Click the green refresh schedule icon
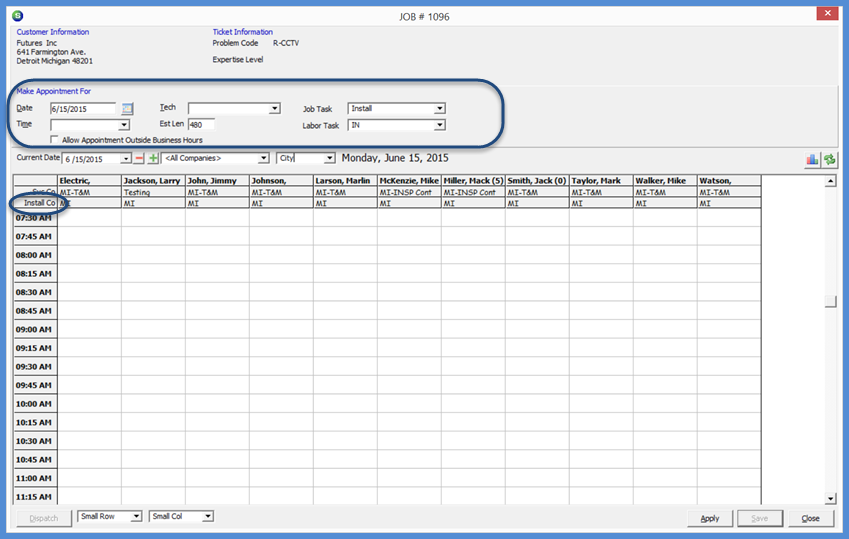The height and width of the screenshot is (539, 849). (830, 159)
